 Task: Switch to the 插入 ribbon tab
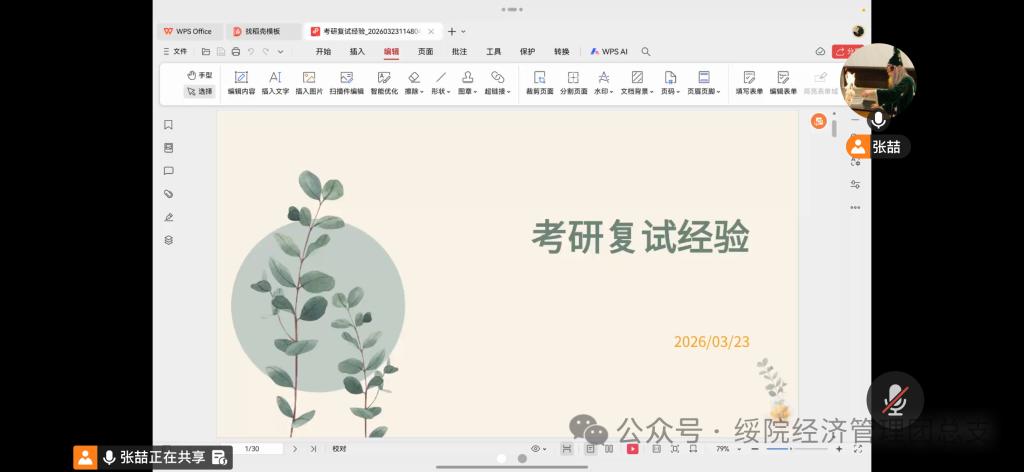coord(357,51)
